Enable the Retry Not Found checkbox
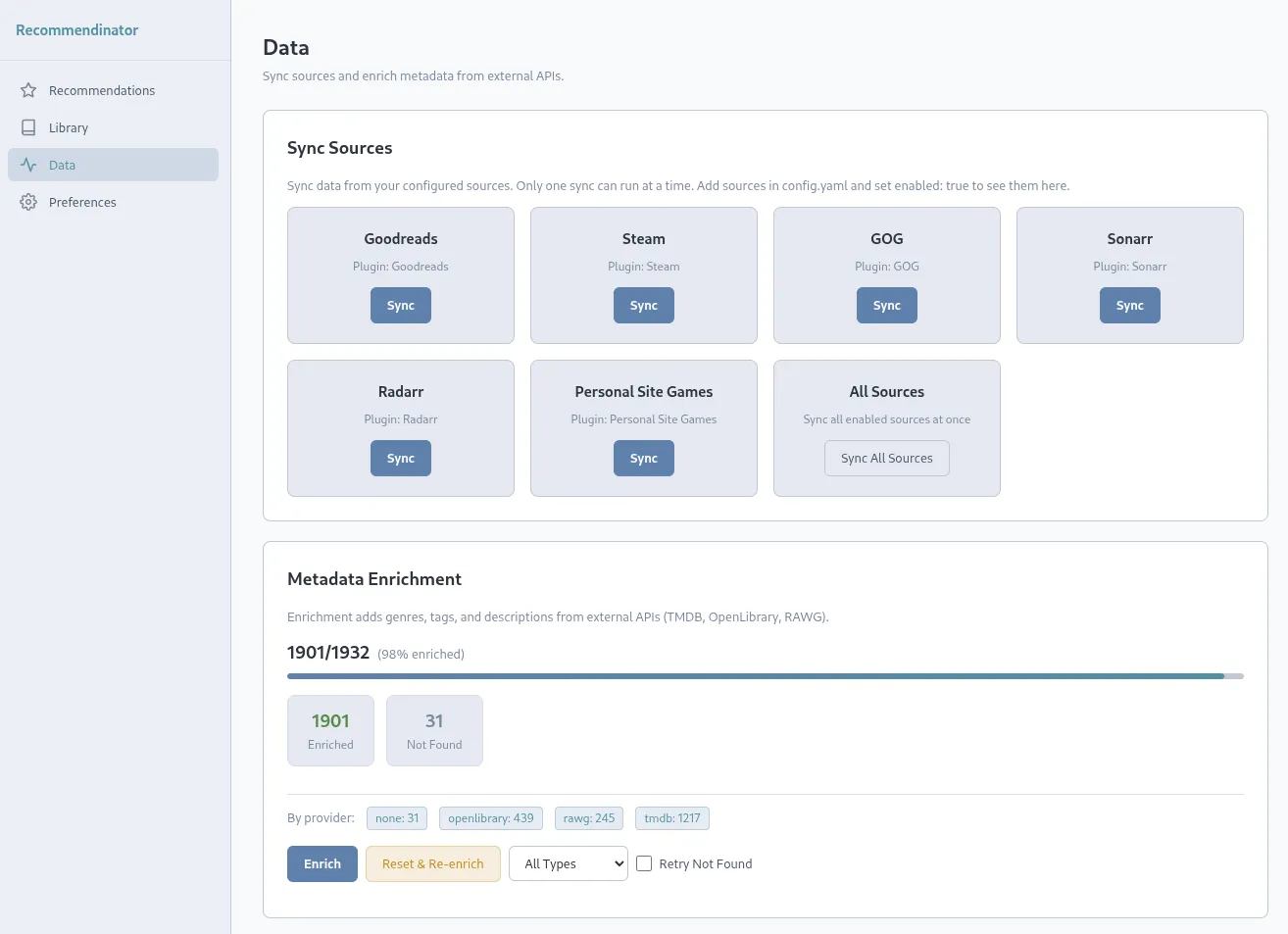Viewport: 1288px width, 934px height. pos(644,863)
